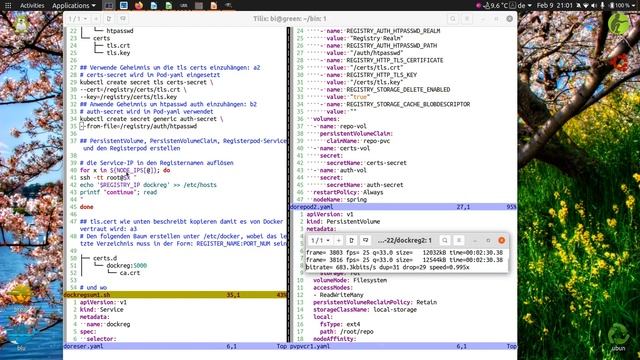Image resolution: width=640 pixels, height=360 pixels.
Task: Open the 'de' keyboard layout menu
Action: pyautogui.click(x=524, y=5)
